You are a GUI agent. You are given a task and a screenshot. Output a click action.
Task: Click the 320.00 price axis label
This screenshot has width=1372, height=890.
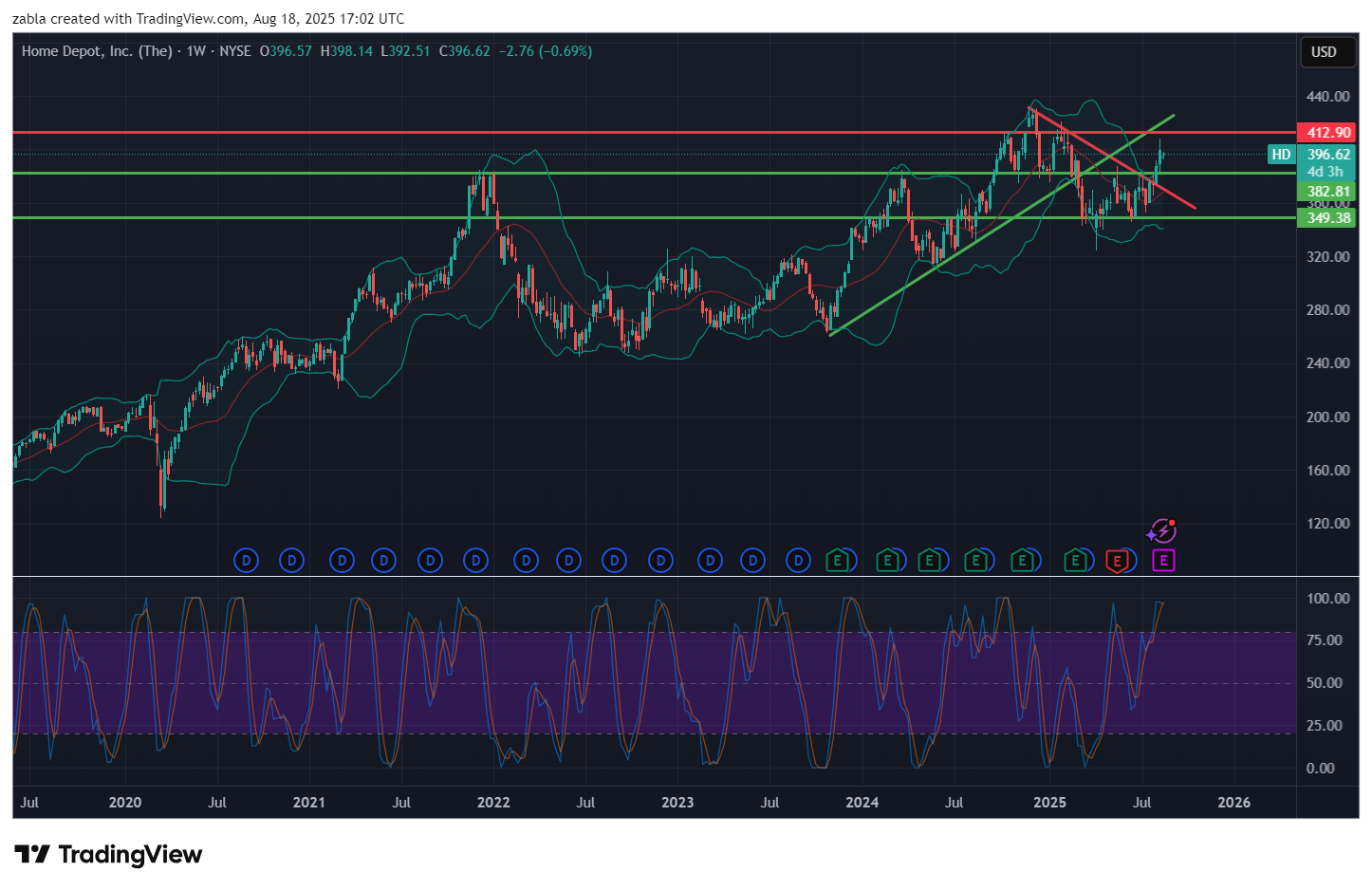(1327, 257)
